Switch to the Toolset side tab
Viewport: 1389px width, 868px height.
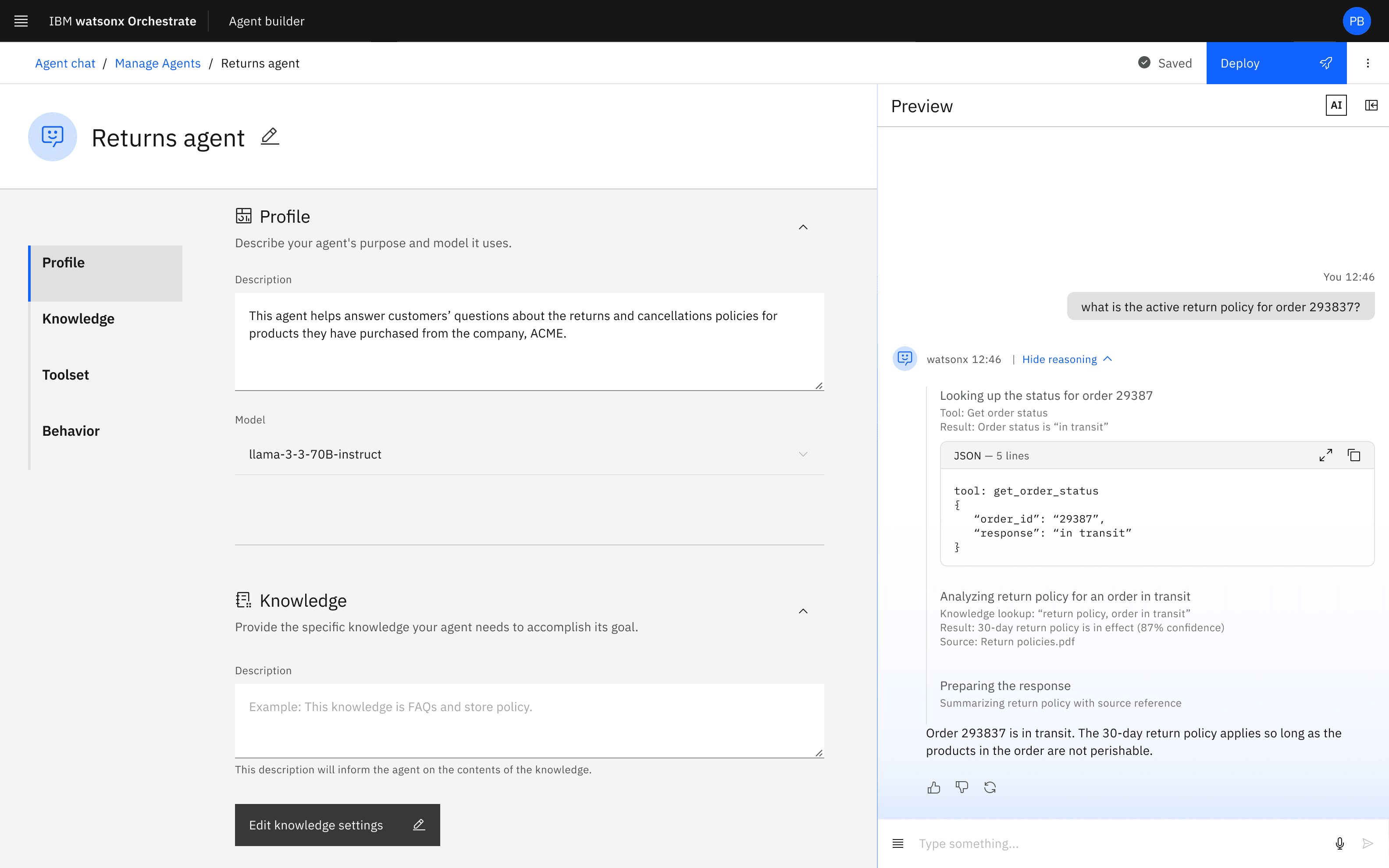[65, 375]
